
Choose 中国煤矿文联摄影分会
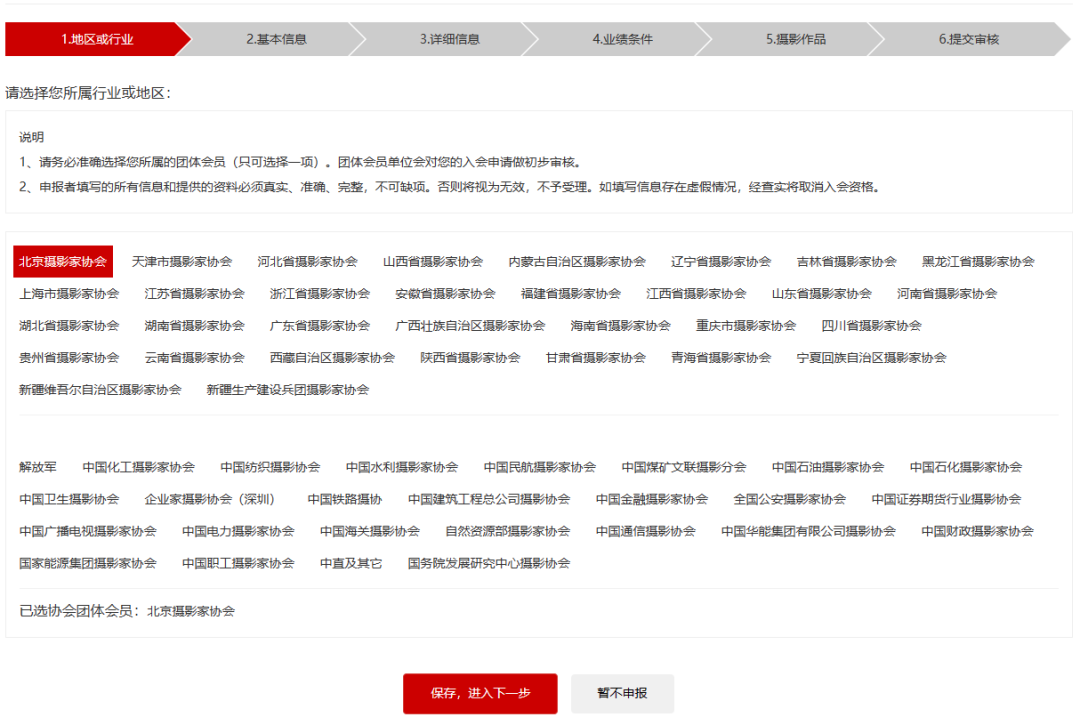[683, 467]
